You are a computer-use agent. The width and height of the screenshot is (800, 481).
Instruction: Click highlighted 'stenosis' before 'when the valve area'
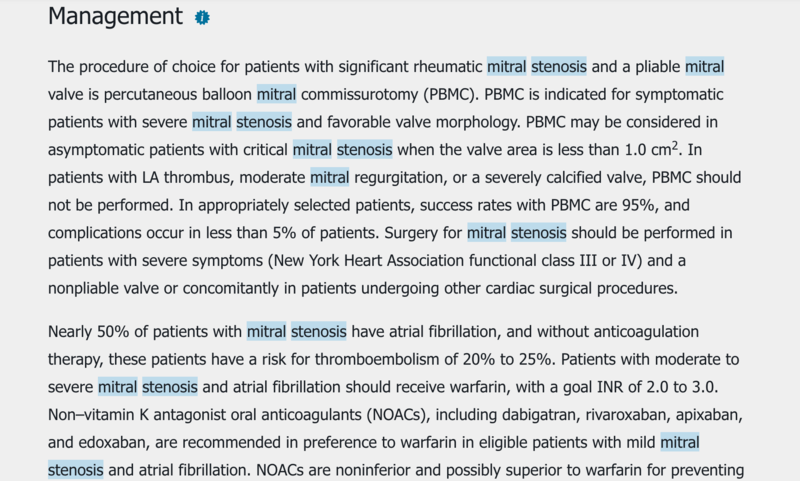point(365,150)
